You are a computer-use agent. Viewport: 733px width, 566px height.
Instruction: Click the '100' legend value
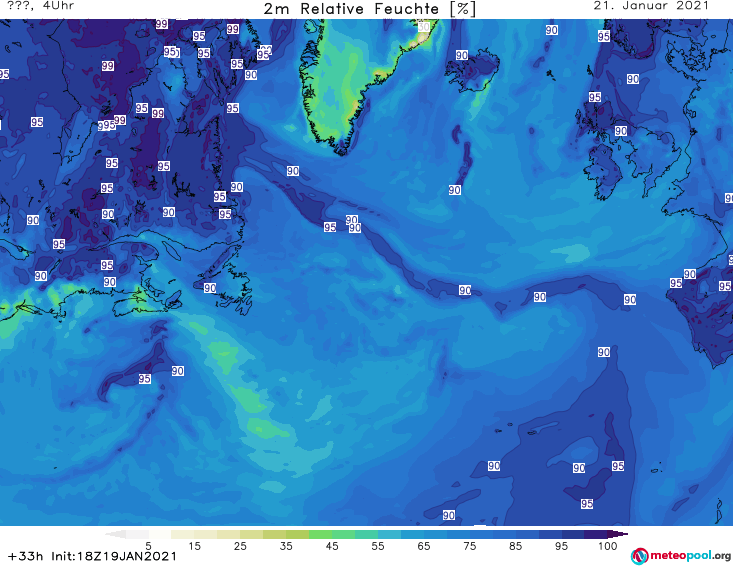[x=607, y=545]
